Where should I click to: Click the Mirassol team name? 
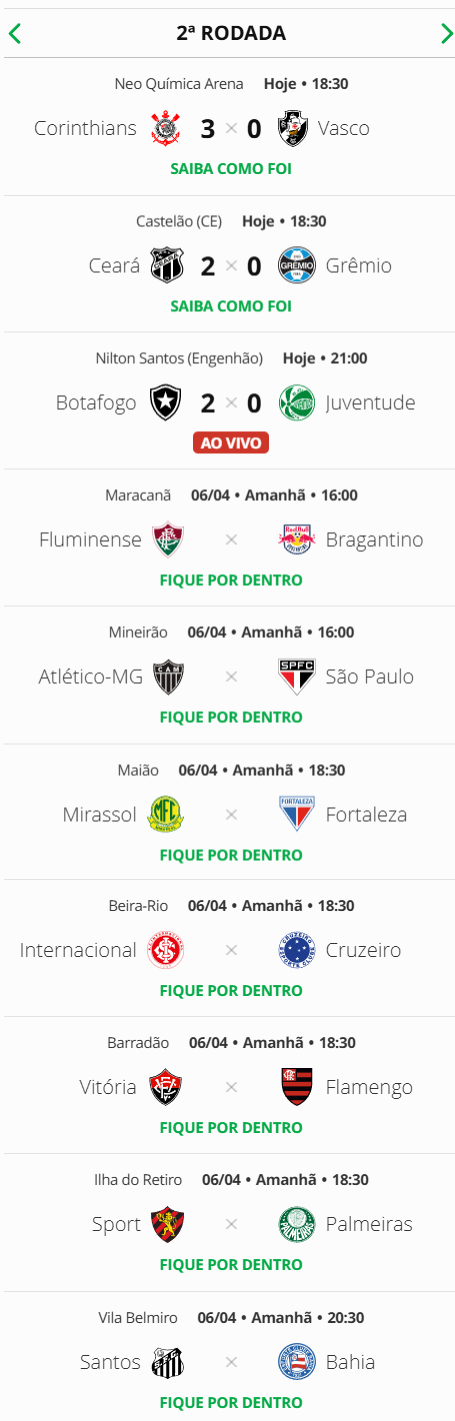tap(99, 814)
